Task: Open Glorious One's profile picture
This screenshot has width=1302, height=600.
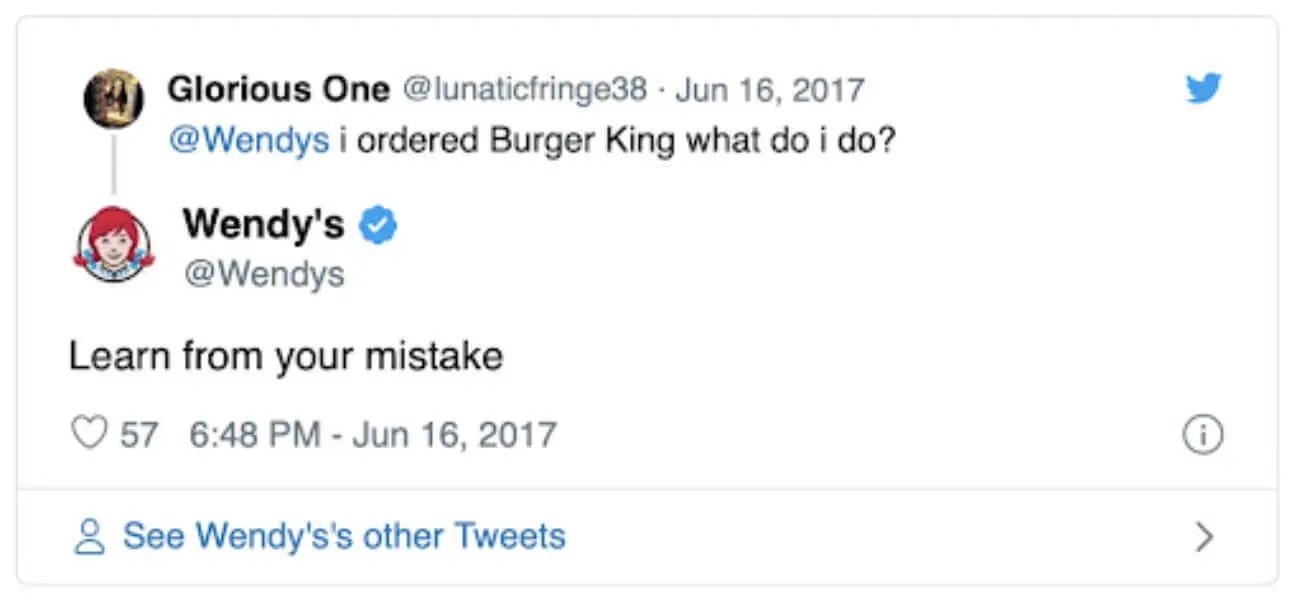Action: [116, 97]
